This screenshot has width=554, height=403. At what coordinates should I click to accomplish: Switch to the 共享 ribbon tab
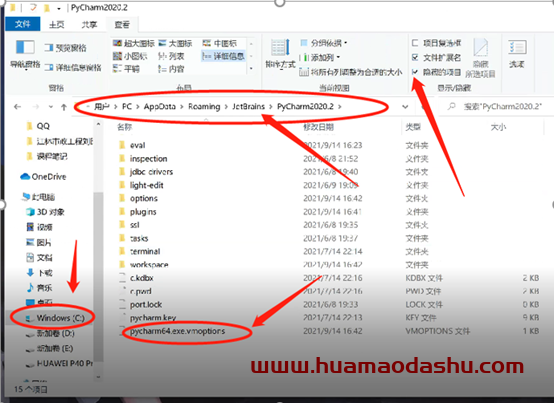[89, 24]
